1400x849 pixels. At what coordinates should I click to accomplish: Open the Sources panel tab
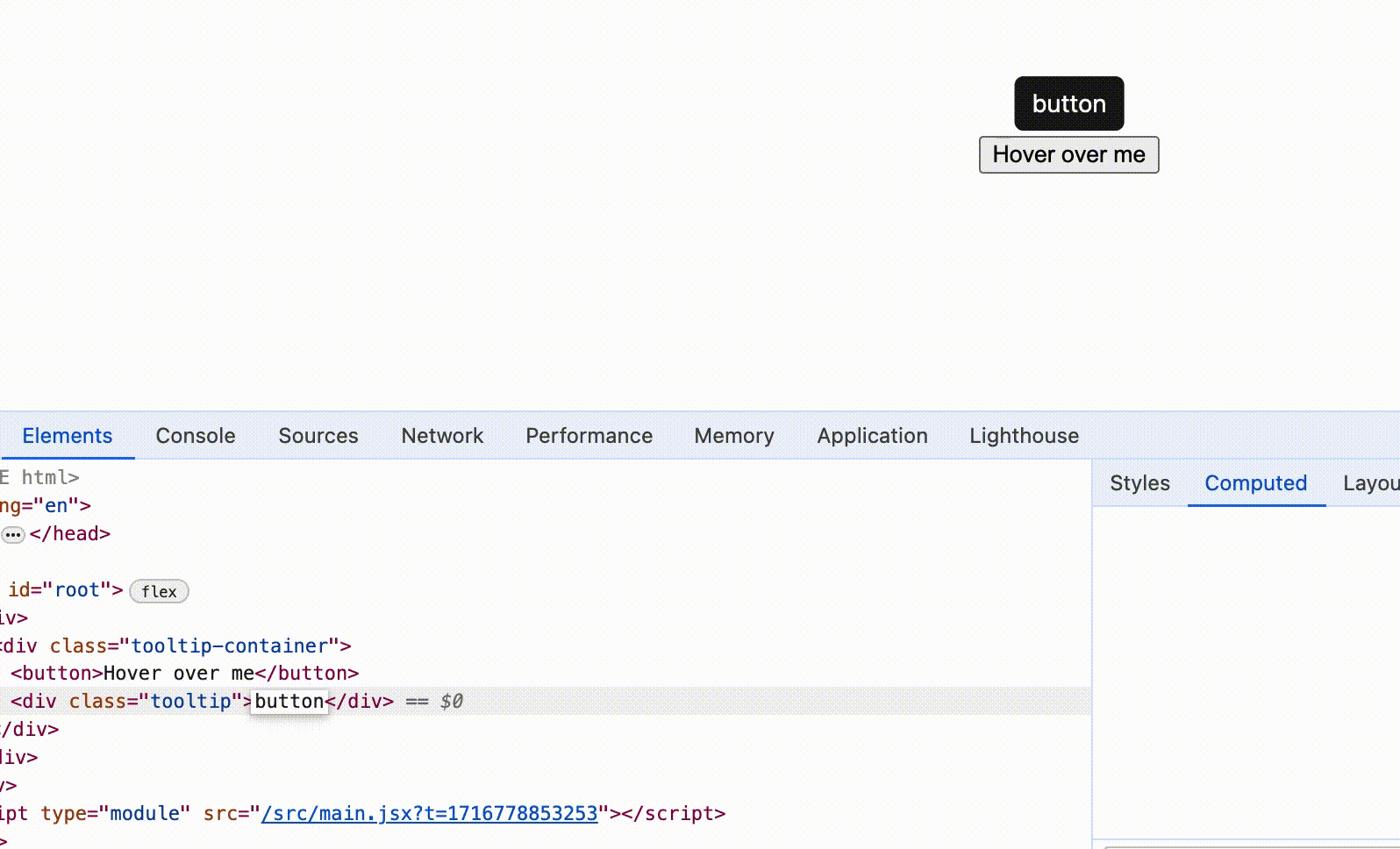pos(318,436)
